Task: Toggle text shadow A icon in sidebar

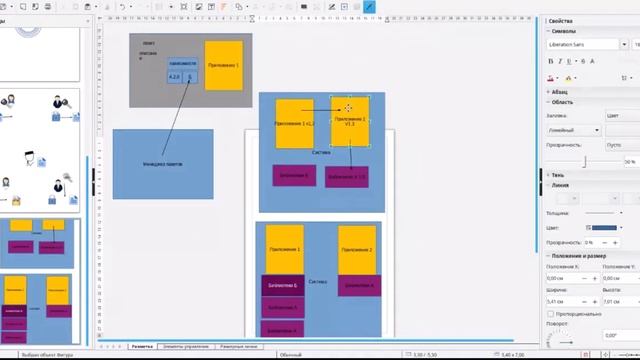Action: pos(592,61)
